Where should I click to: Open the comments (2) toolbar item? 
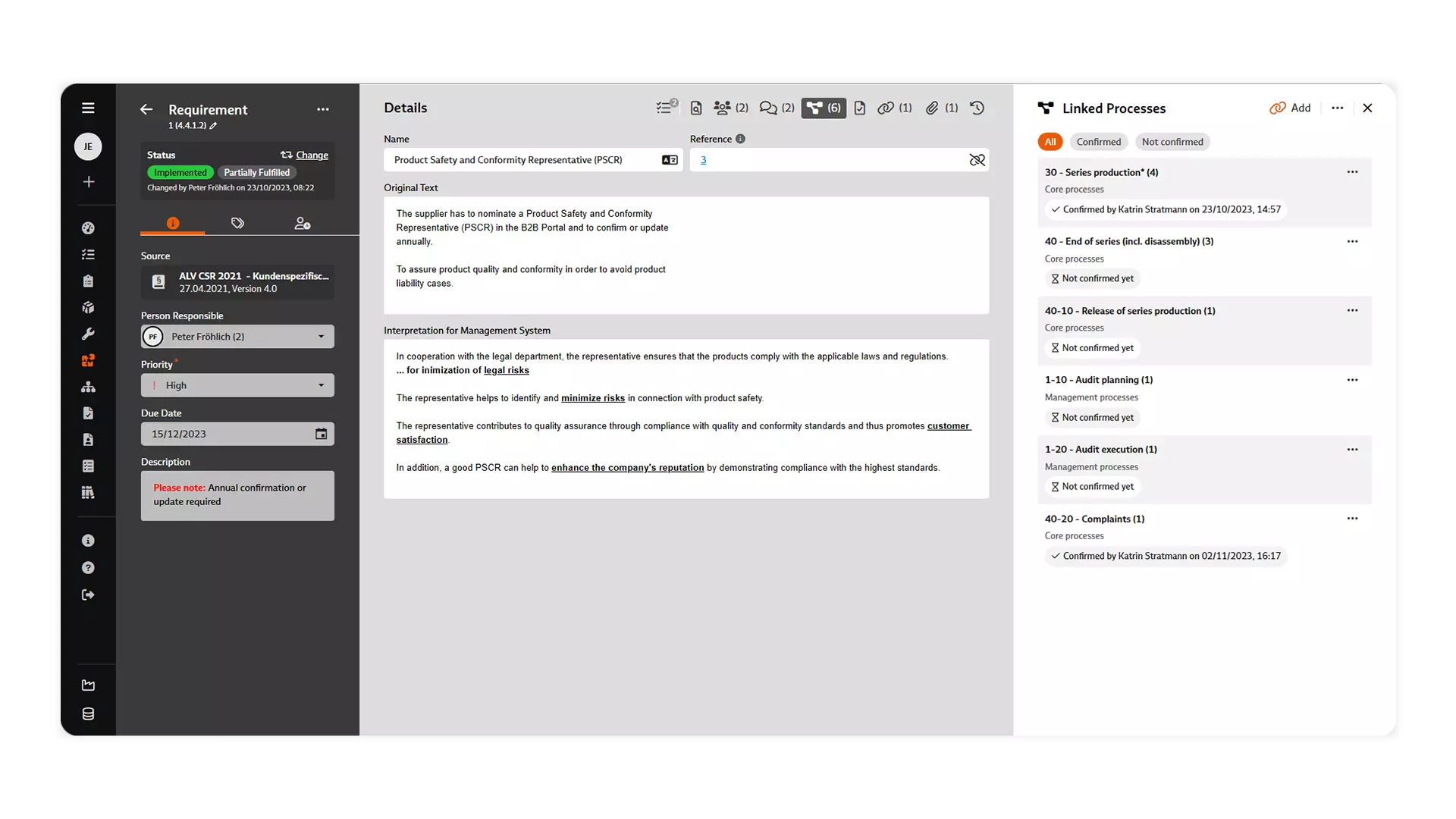[x=777, y=108]
